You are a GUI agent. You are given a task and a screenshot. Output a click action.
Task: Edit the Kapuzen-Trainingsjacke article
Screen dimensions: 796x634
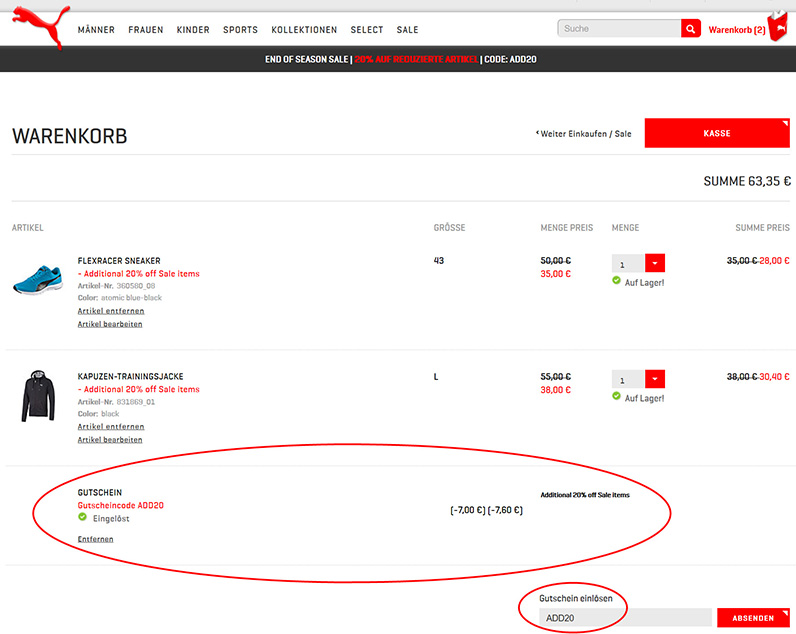110,440
